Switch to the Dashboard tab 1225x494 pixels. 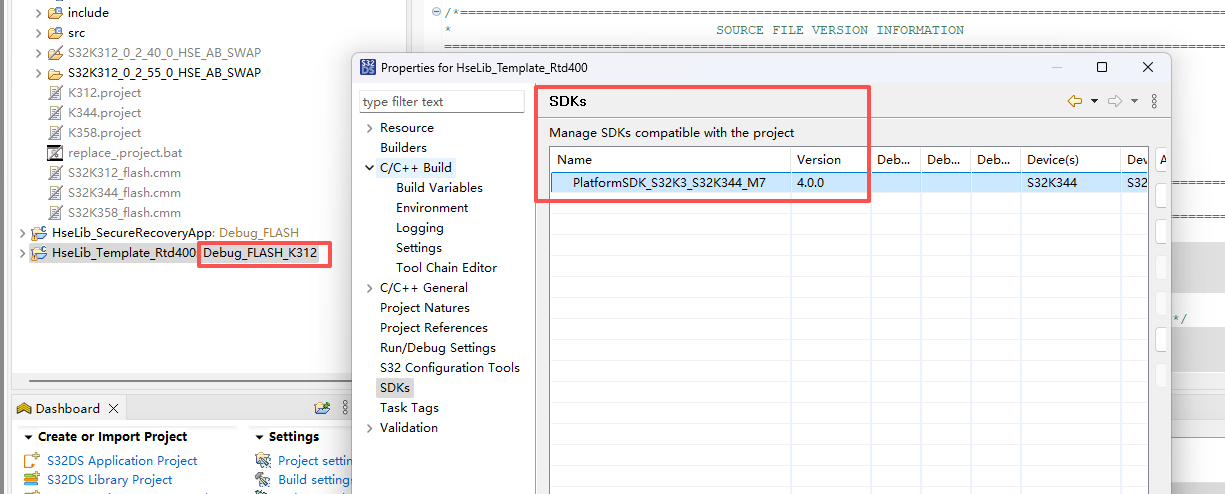(x=67, y=408)
